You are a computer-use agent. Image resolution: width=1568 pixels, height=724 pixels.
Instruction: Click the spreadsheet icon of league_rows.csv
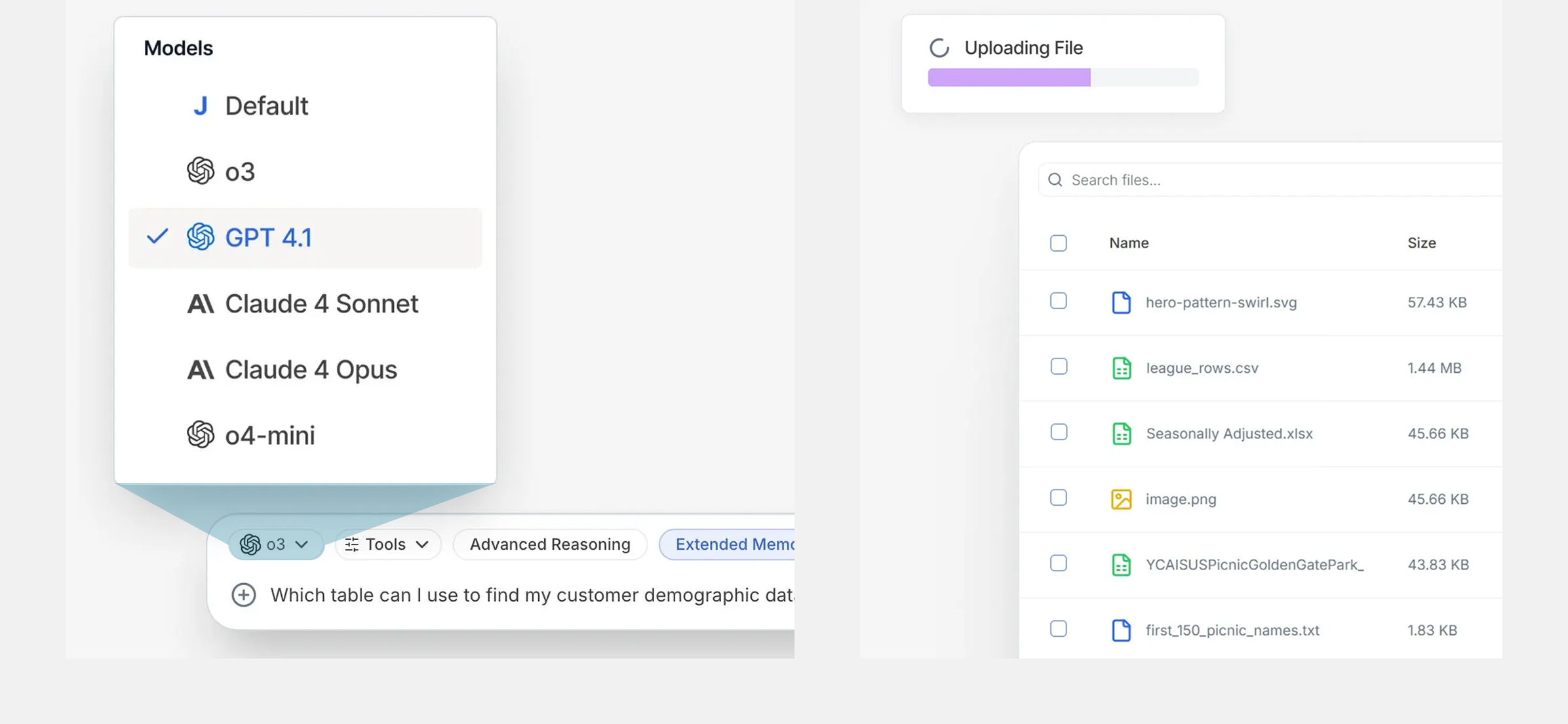[x=1122, y=368]
